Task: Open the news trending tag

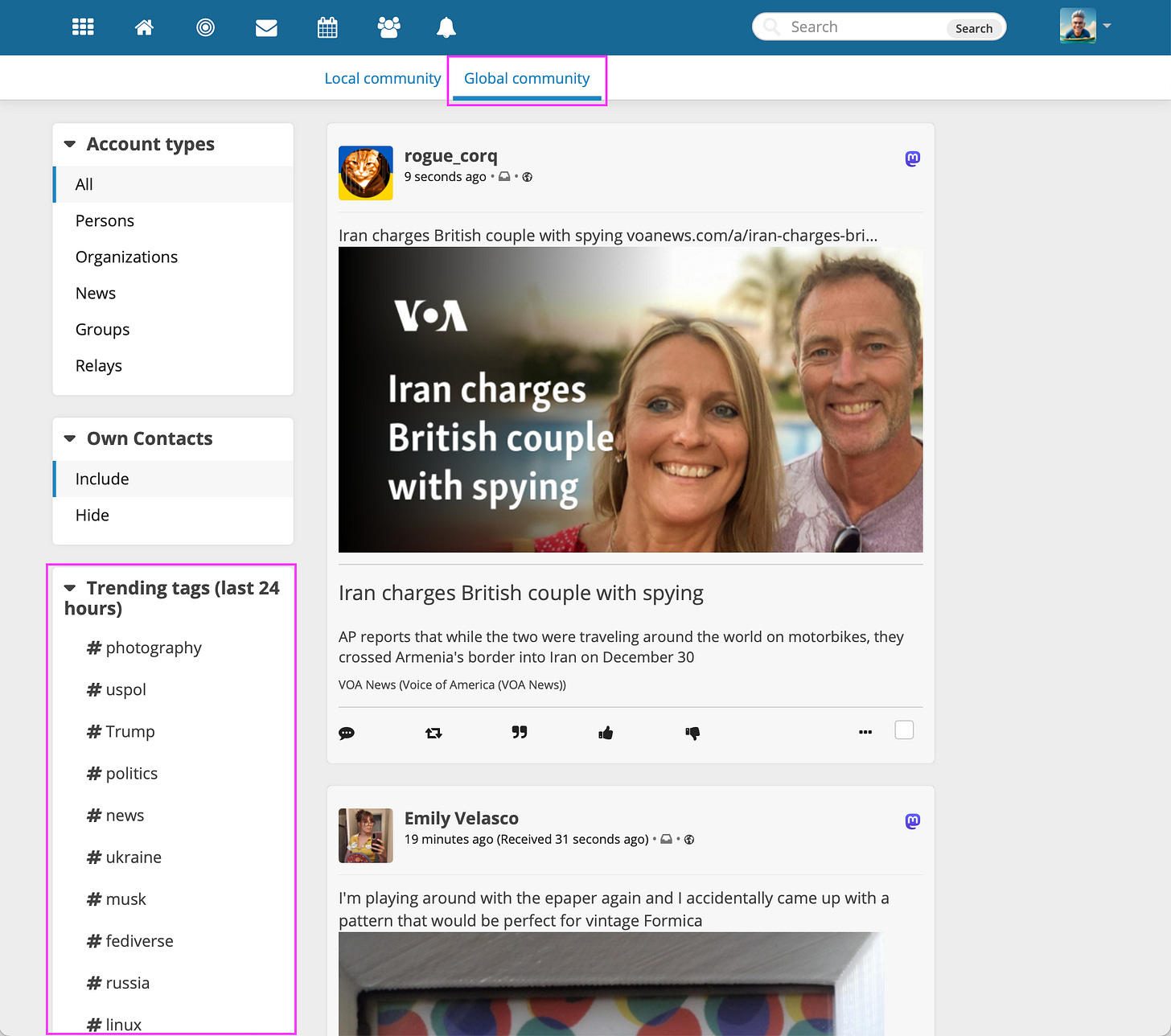Action: 116,815
